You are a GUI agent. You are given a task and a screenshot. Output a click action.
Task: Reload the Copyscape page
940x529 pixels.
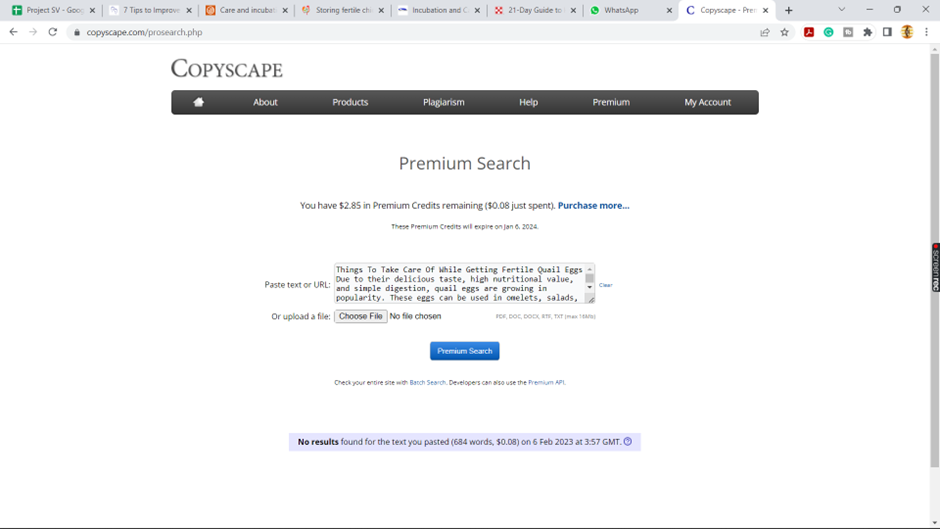point(53,32)
